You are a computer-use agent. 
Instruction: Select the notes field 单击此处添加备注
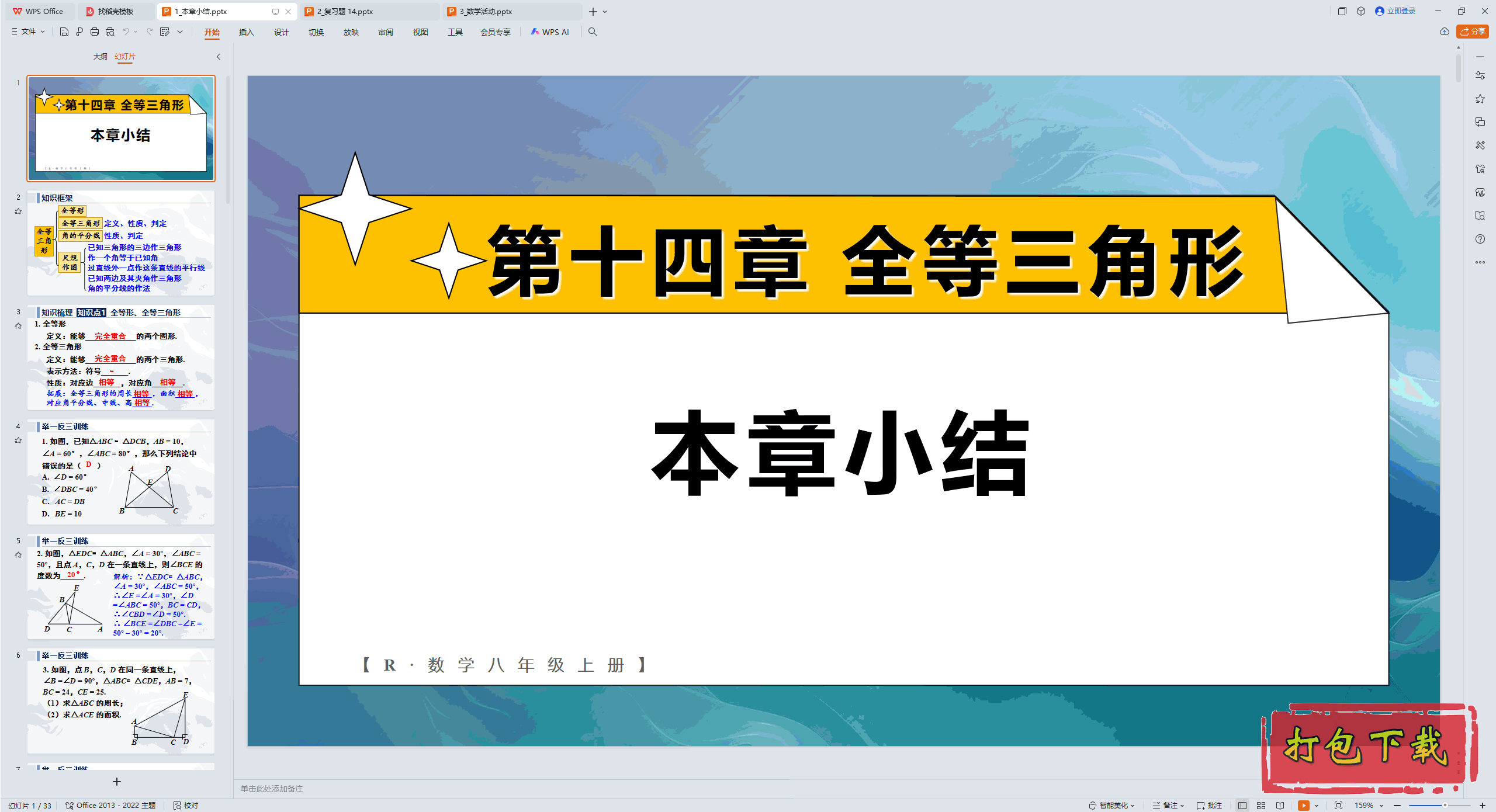(272, 789)
